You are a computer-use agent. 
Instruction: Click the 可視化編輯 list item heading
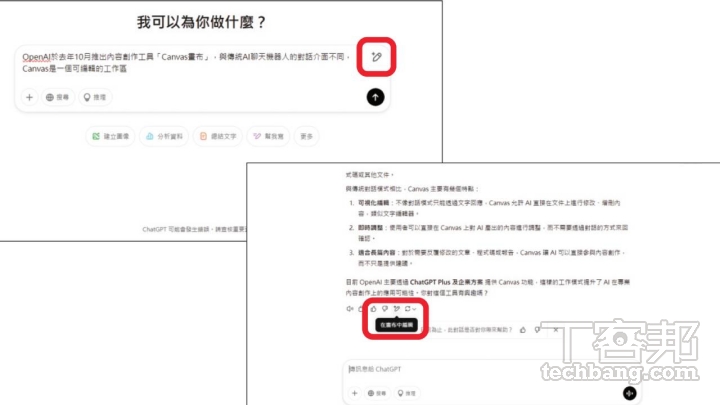pyautogui.click(x=373, y=202)
